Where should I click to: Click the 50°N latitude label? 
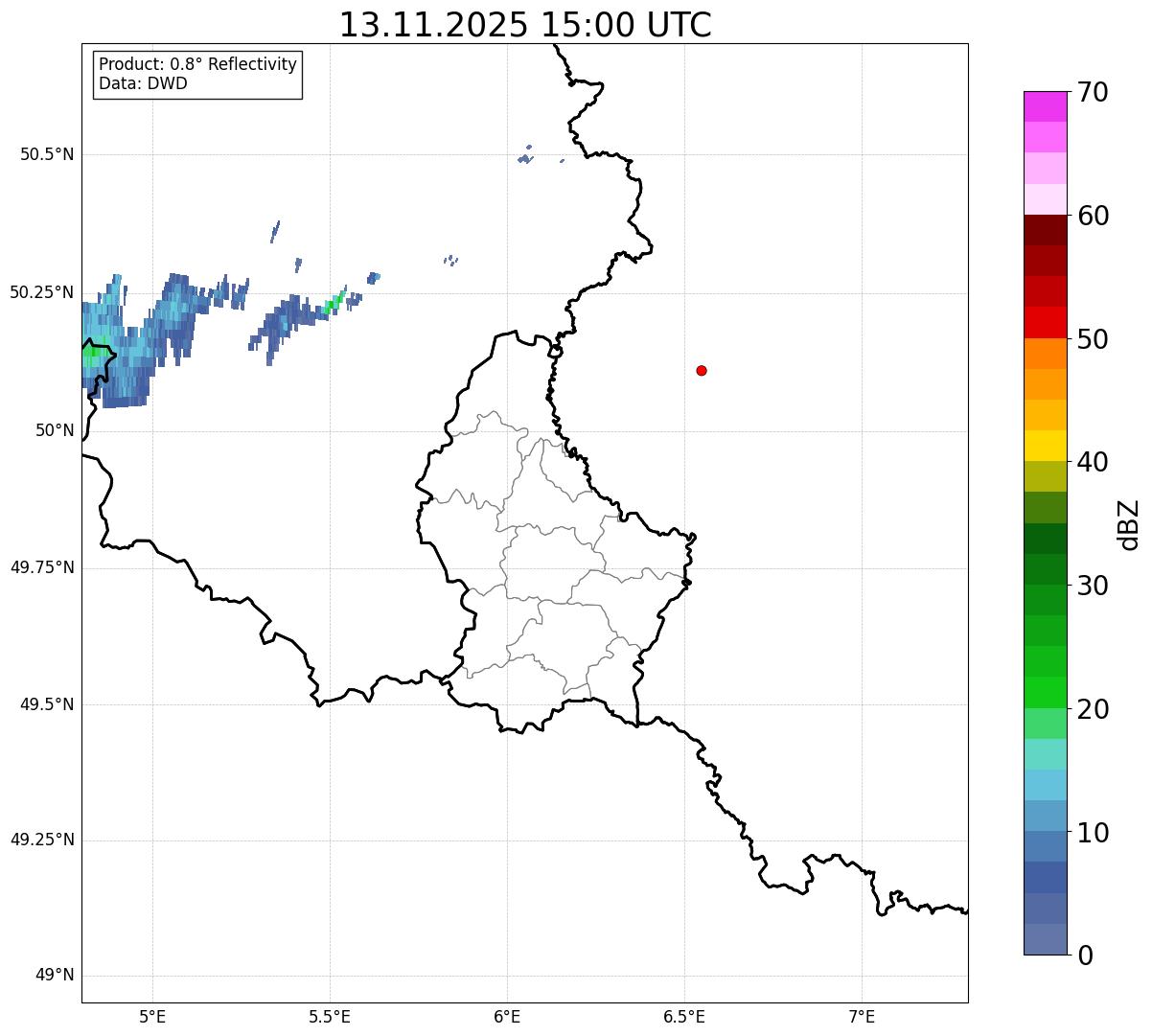(55, 430)
